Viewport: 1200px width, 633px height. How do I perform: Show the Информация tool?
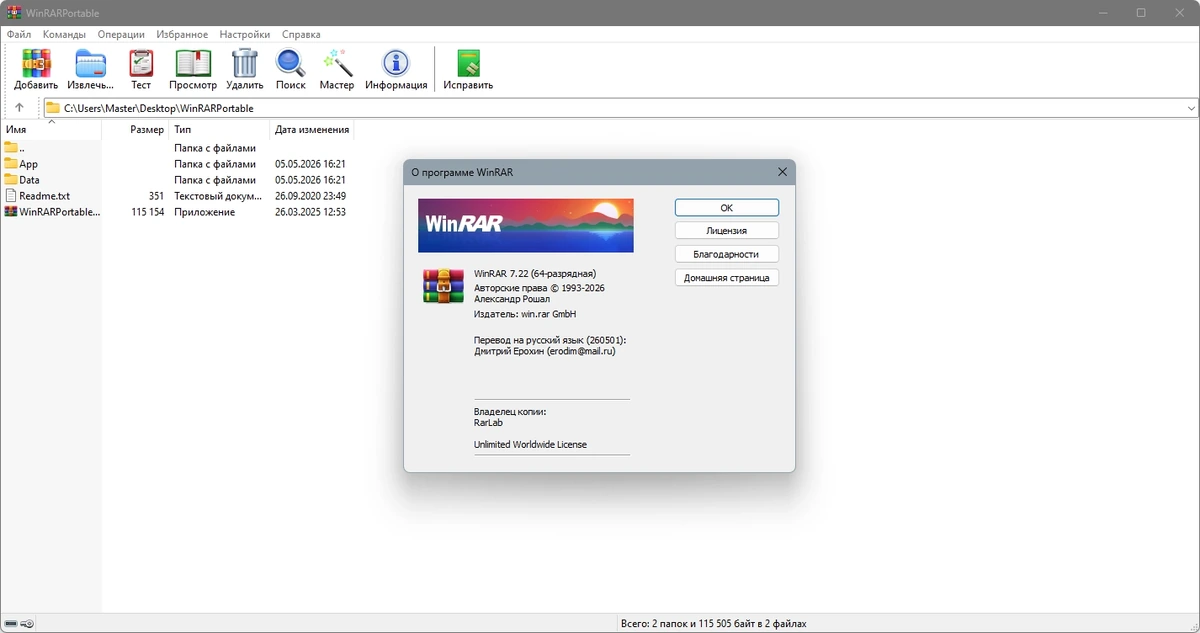coord(396,64)
